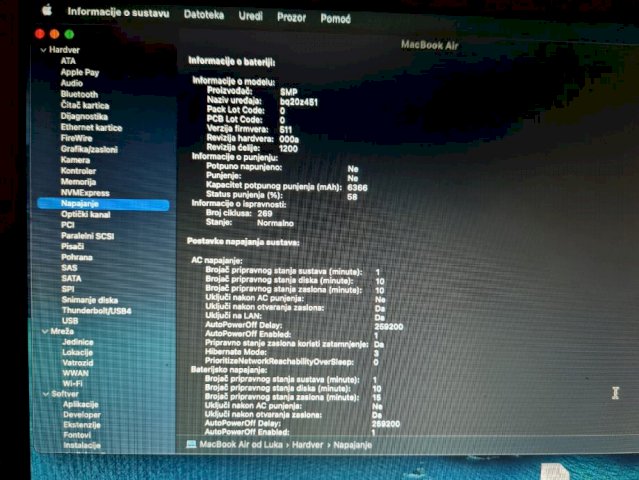The width and height of the screenshot is (639, 480).
Task: Select Ekstenzije under Softver
Action: pyautogui.click(x=82, y=425)
